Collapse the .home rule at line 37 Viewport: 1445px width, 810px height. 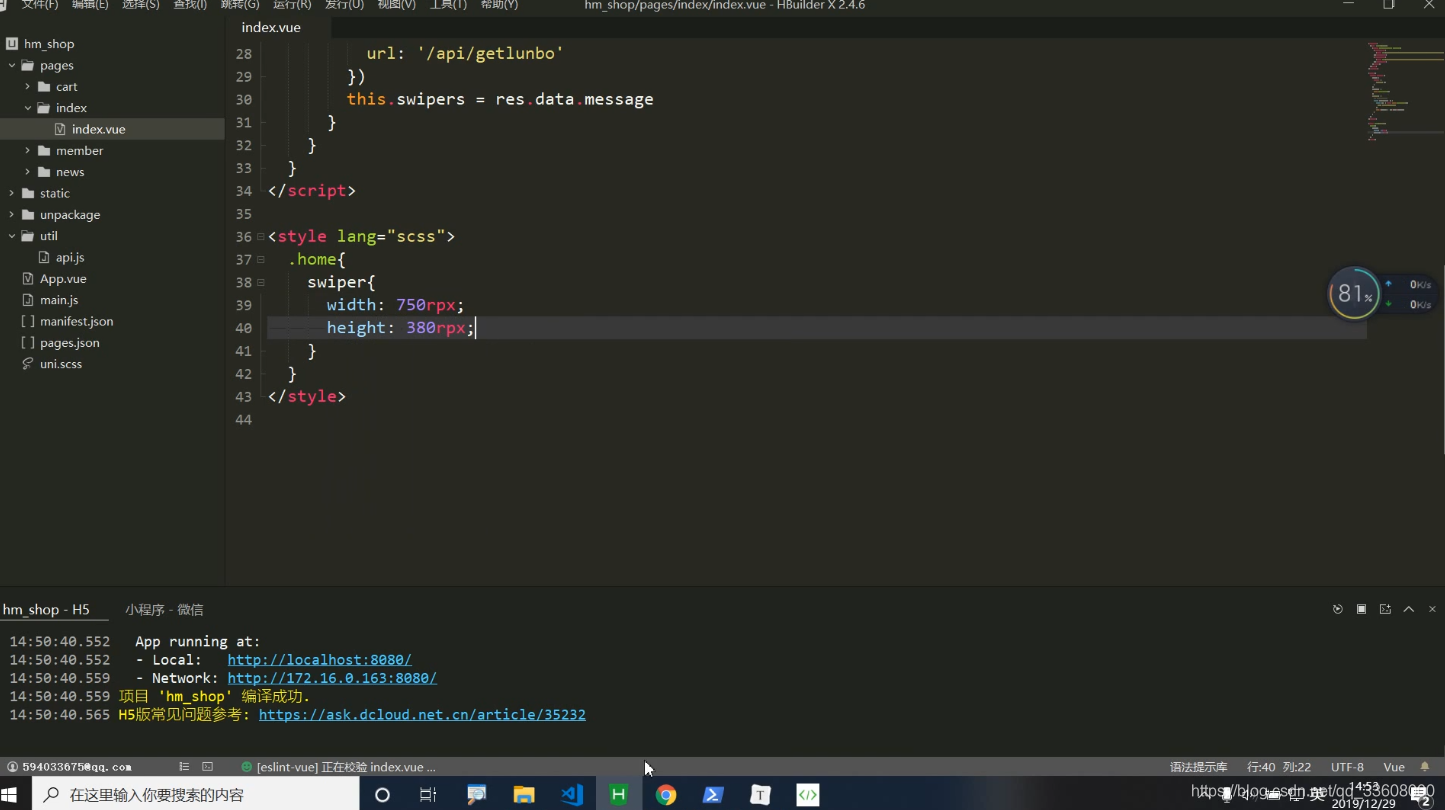point(260,260)
